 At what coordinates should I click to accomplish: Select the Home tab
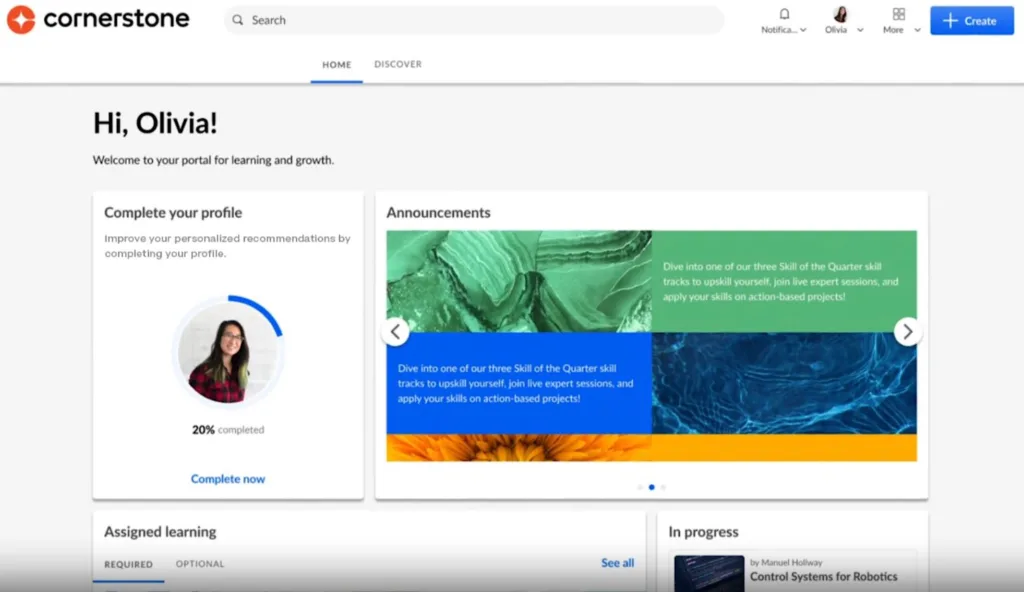(336, 63)
